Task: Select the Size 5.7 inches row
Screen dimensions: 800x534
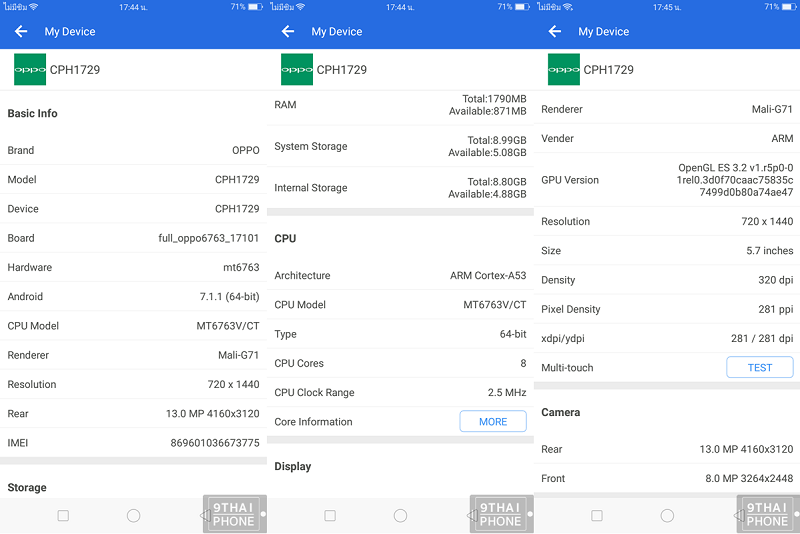Action: [x=667, y=250]
